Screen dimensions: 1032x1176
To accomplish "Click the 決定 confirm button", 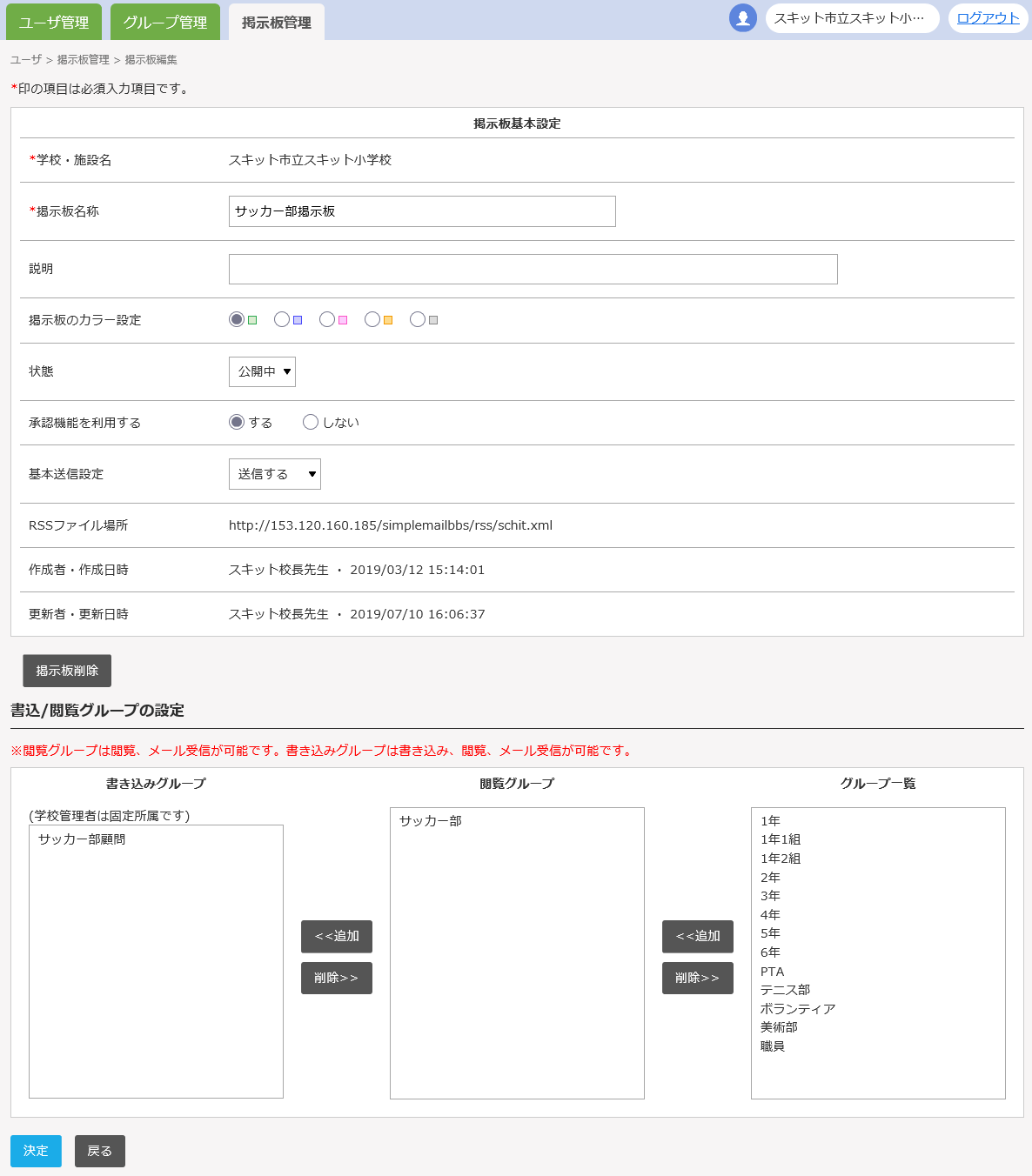I will pos(36,1151).
